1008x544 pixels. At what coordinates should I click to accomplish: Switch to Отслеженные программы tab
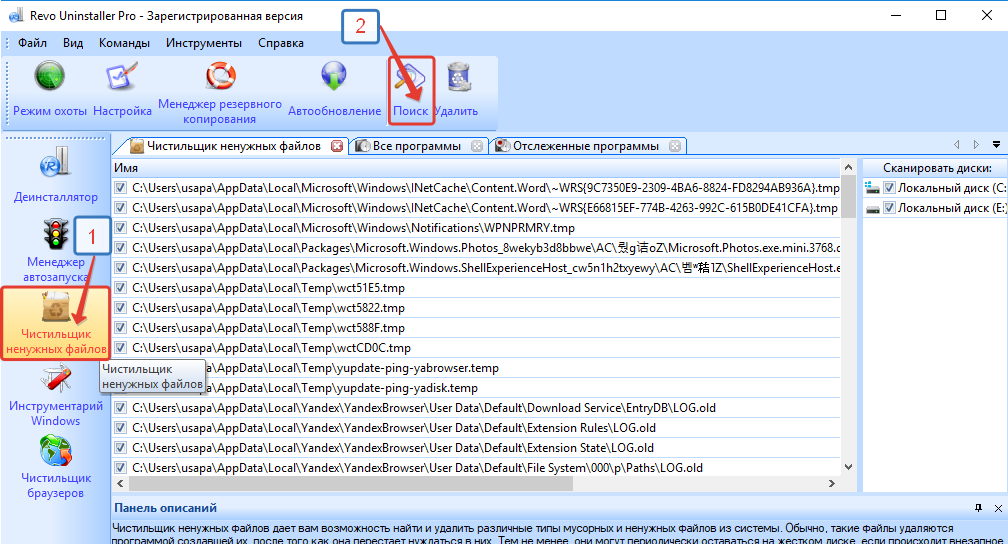(x=586, y=146)
